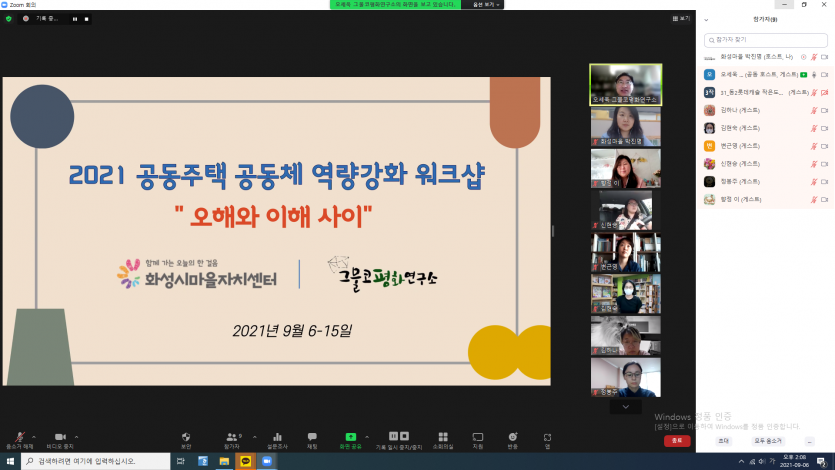835x470 pixels.
Task: Open the 설문조사 polls icon
Action: (x=277, y=440)
